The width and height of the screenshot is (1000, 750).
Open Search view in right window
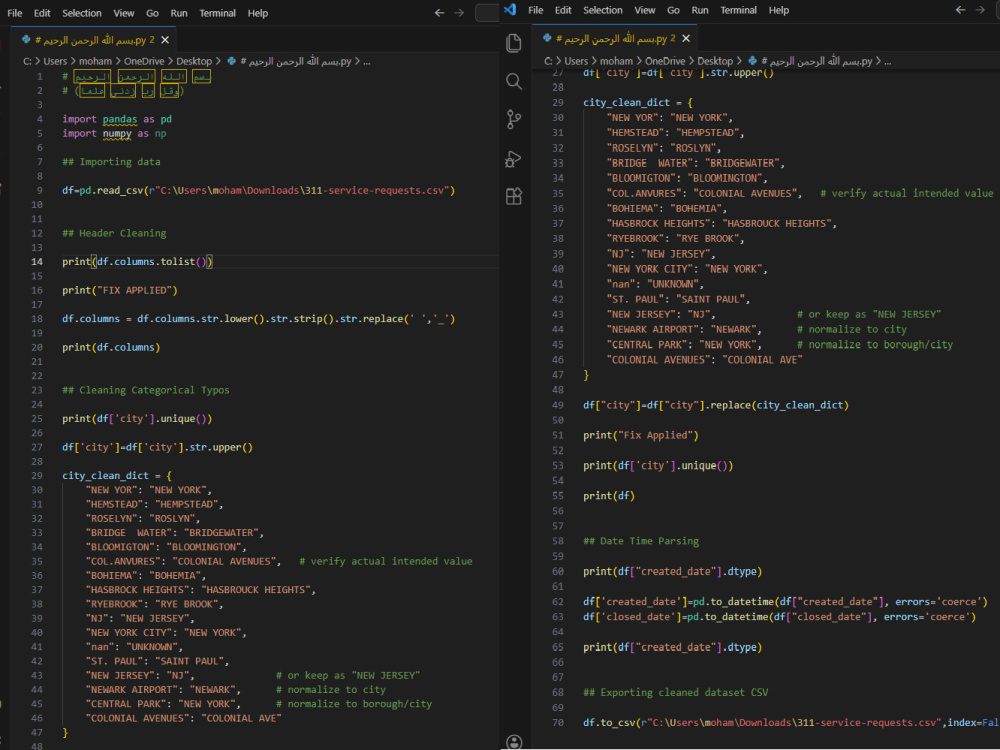(513, 81)
